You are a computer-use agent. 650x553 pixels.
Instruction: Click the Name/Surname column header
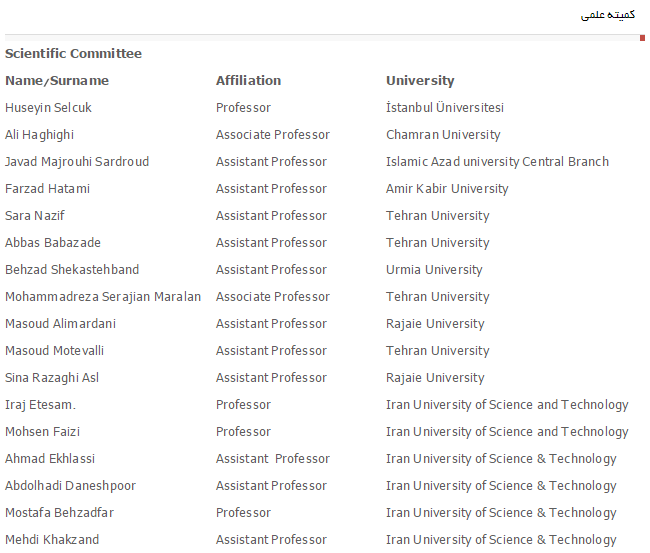[57, 80]
